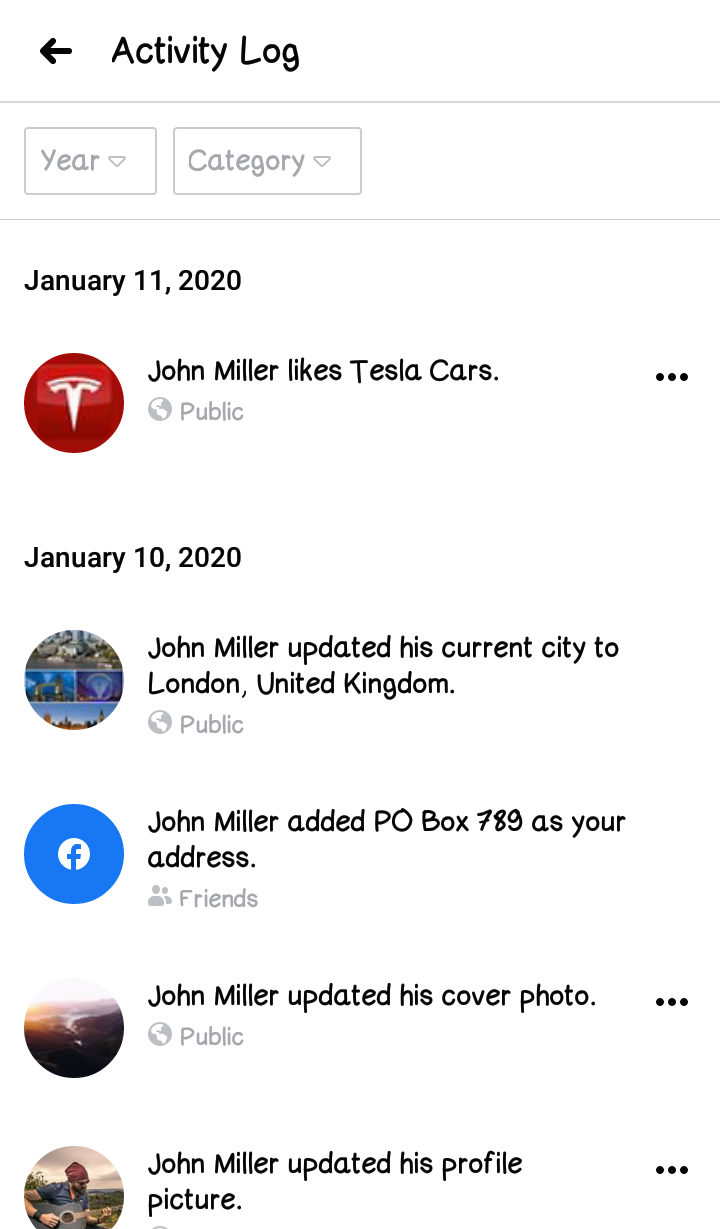The height and width of the screenshot is (1229, 720).
Task: Tap the back arrow icon
Action: pos(56,51)
